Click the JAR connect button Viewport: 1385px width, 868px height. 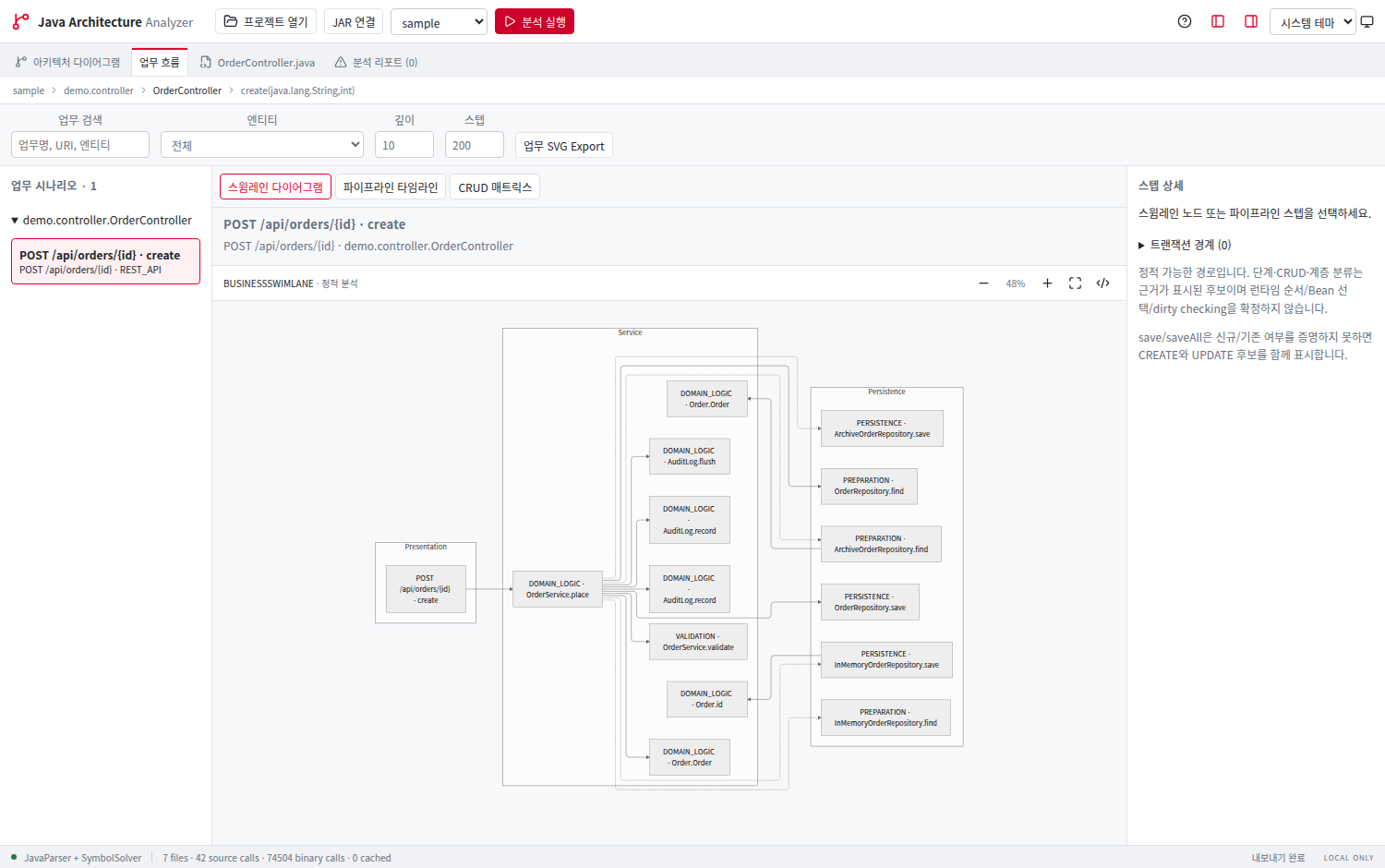354,21
